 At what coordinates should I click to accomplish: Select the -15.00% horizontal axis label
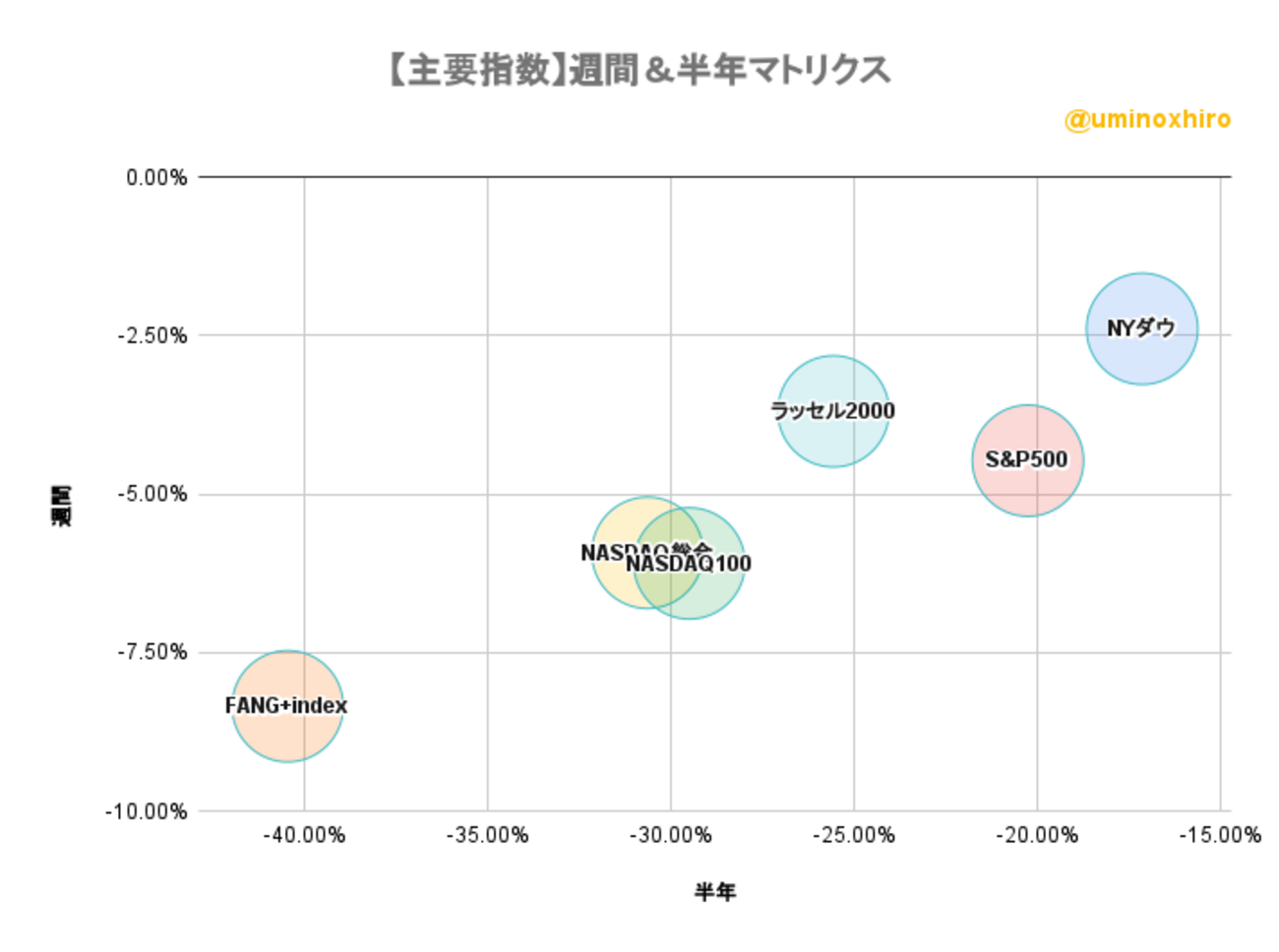(x=1220, y=836)
